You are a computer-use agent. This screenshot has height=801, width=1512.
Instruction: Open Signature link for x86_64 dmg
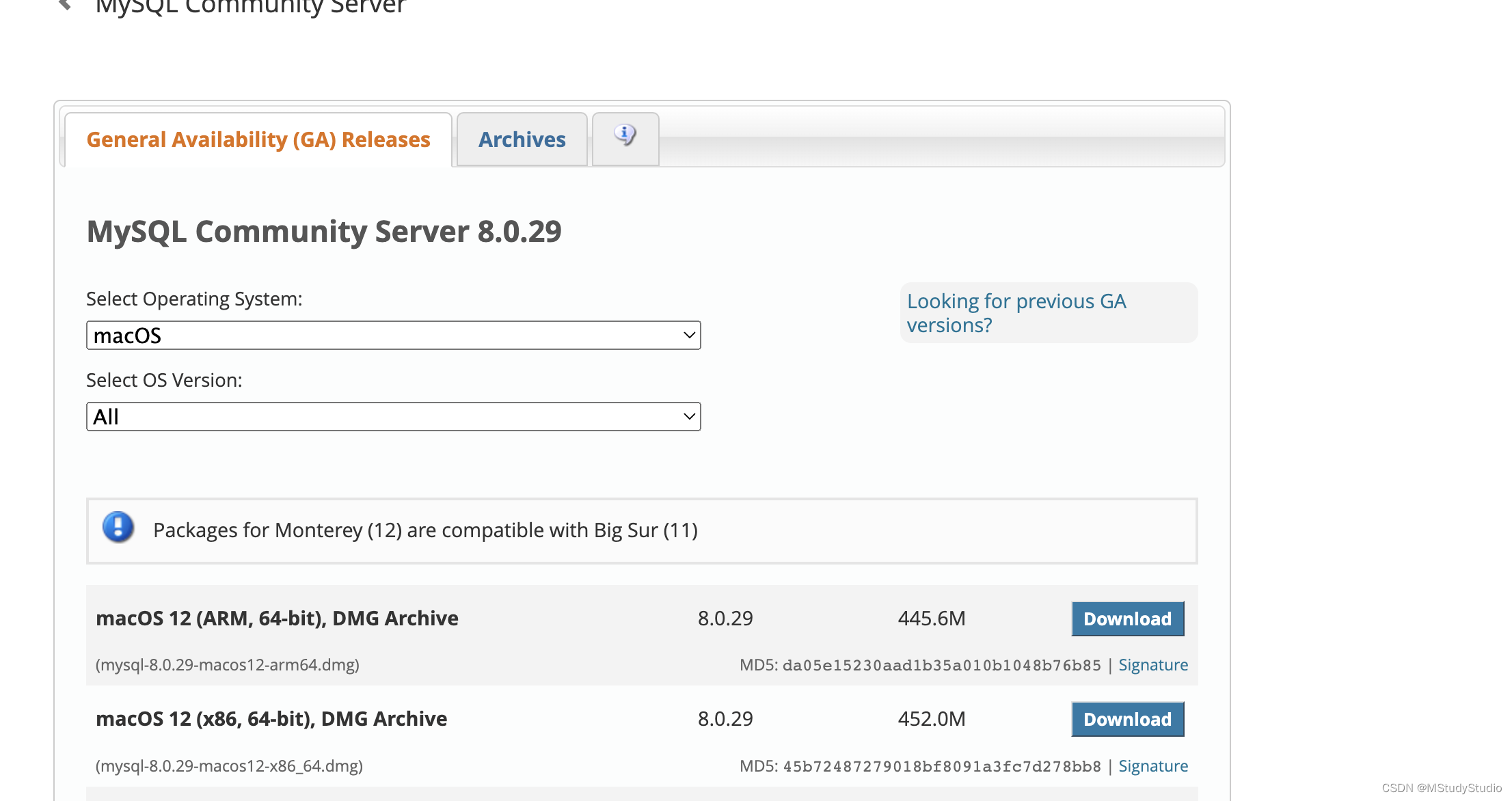click(1153, 766)
